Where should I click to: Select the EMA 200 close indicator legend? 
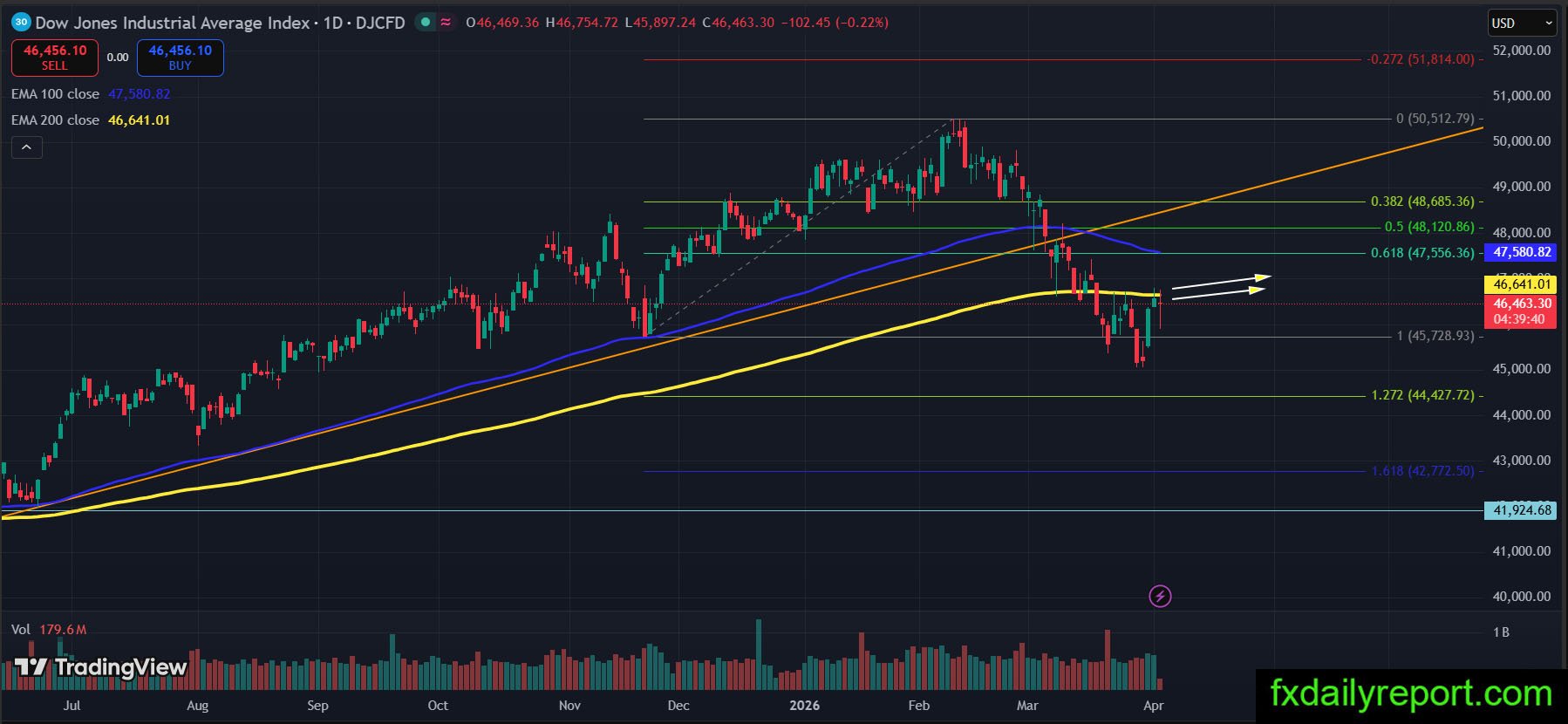click(x=55, y=120)
